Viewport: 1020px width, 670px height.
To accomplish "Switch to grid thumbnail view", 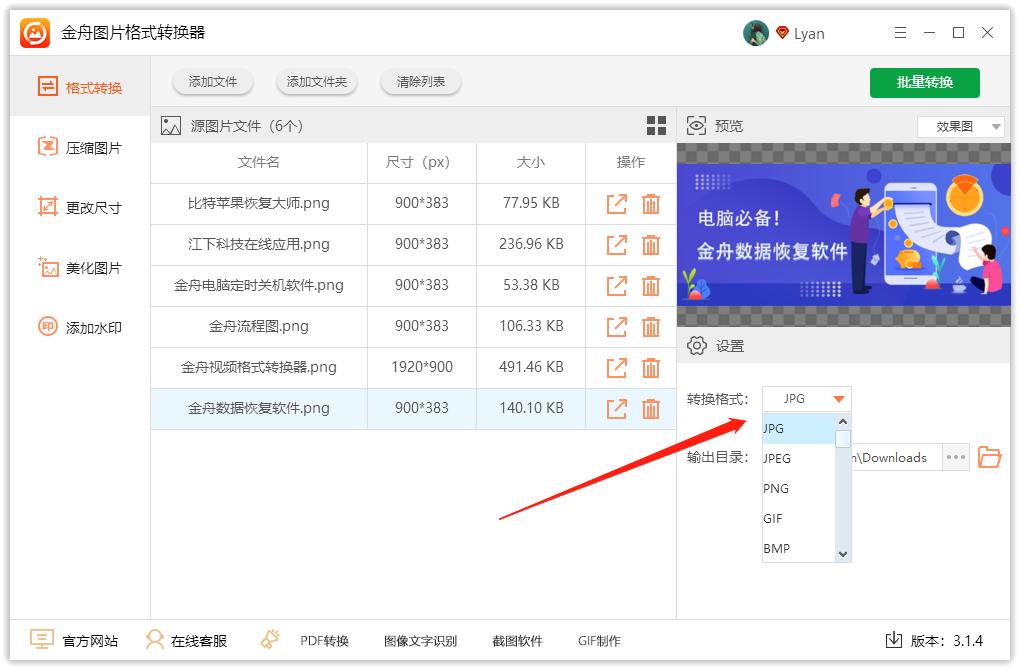I will point(656,126).
